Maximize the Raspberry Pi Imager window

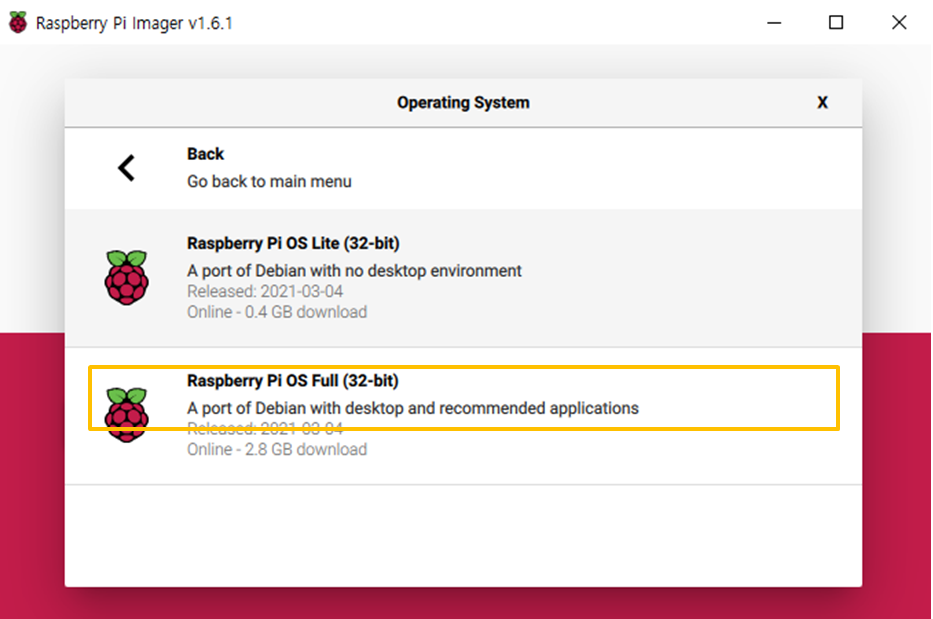pyautogui.click(x=836, y=23)
